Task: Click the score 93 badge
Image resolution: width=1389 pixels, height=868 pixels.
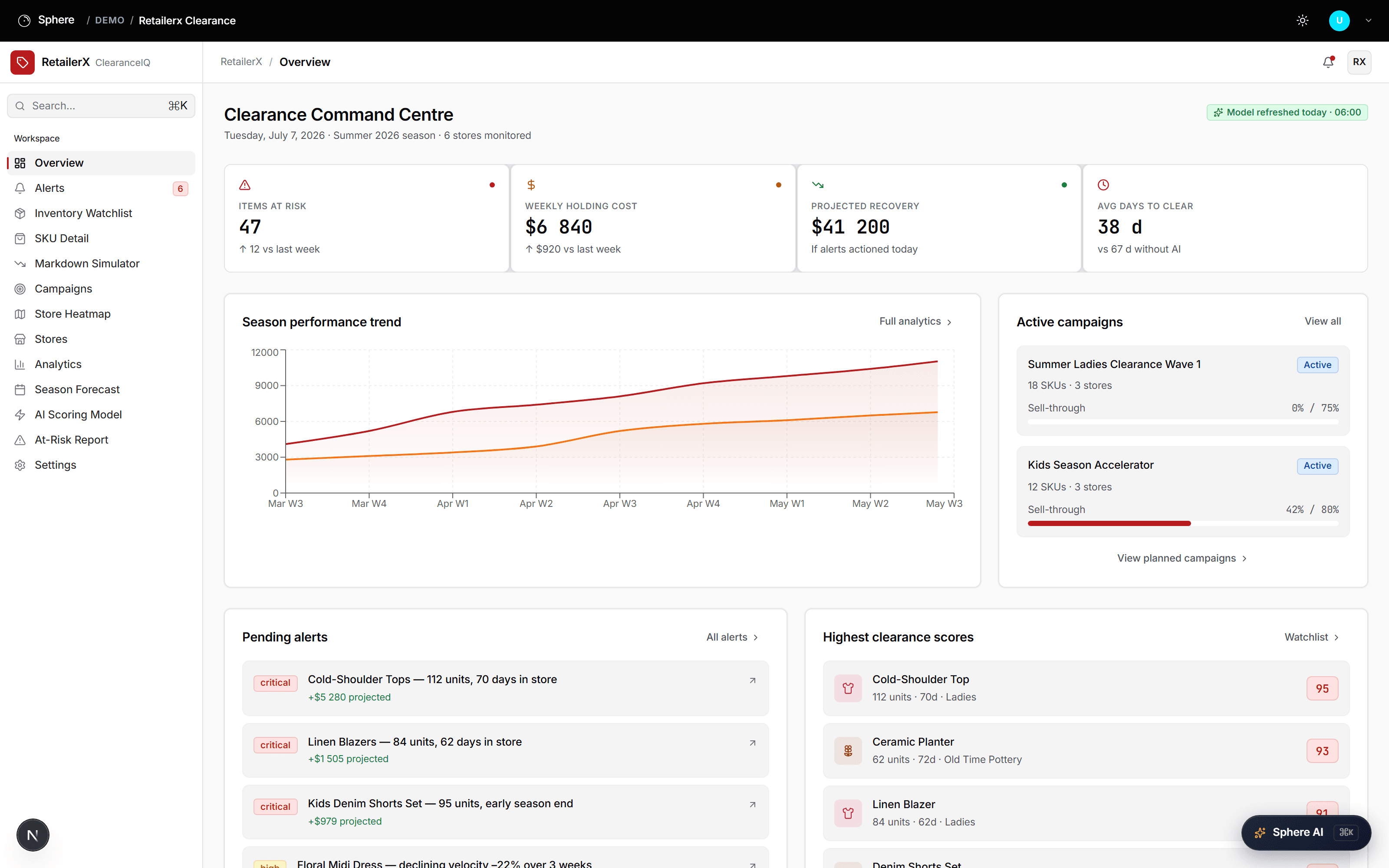Action: 1322,751
